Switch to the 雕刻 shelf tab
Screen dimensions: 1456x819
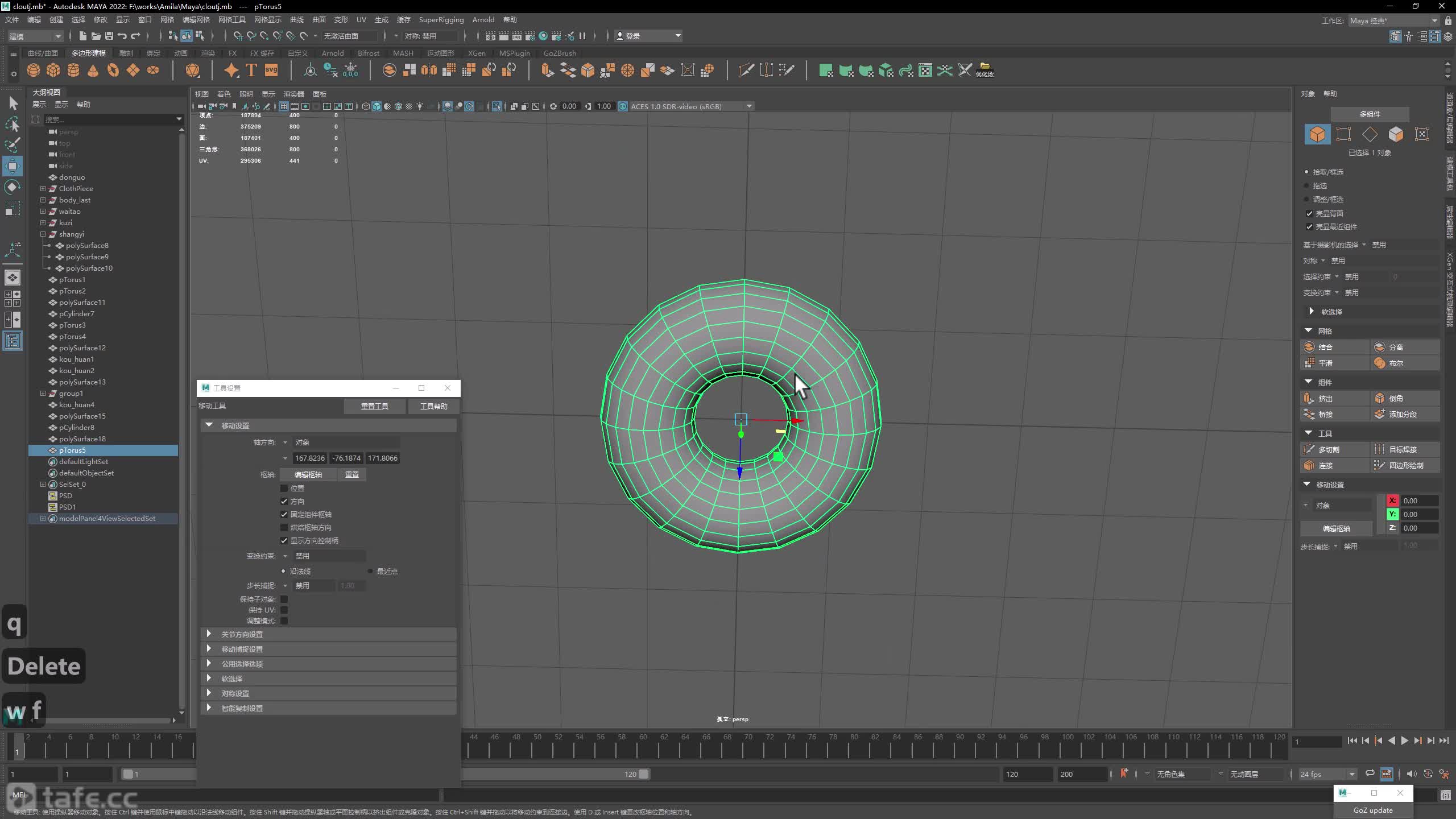pyautogui.click(x=126, y=53)
